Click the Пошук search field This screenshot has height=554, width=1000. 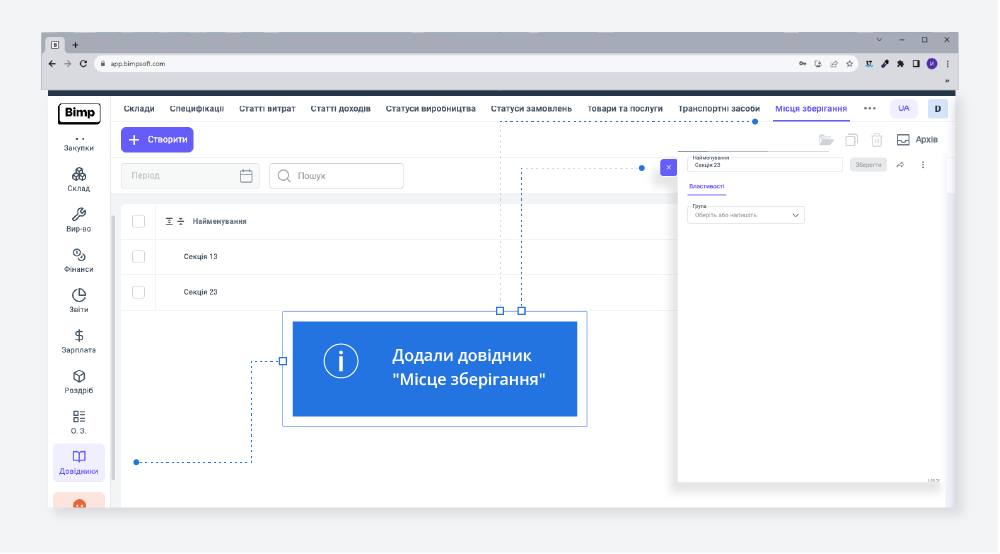(337, 176)
